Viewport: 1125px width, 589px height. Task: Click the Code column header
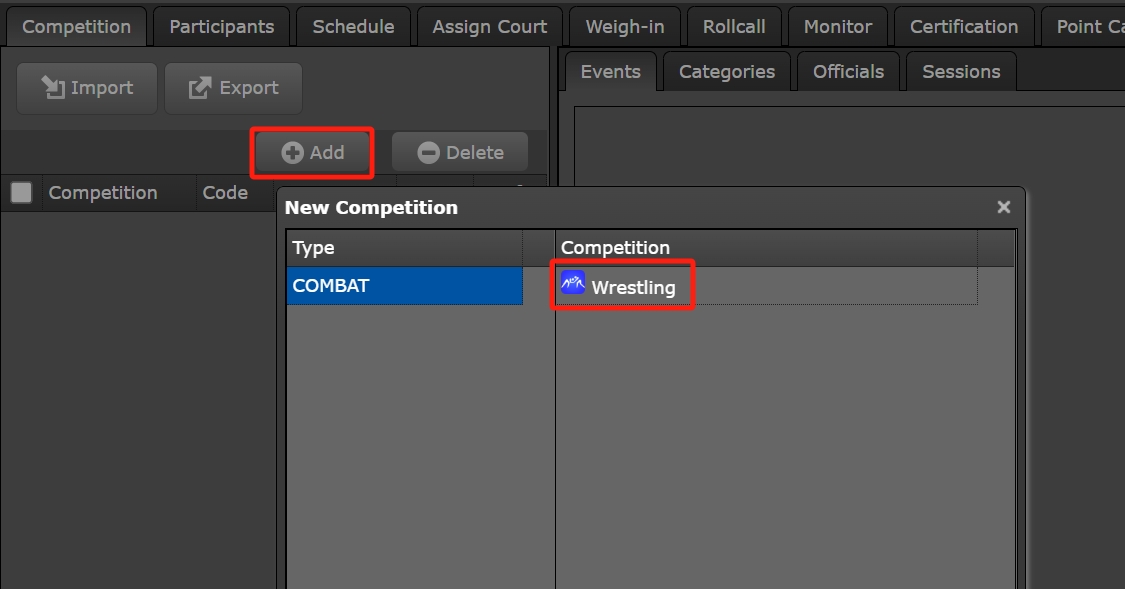225,193
